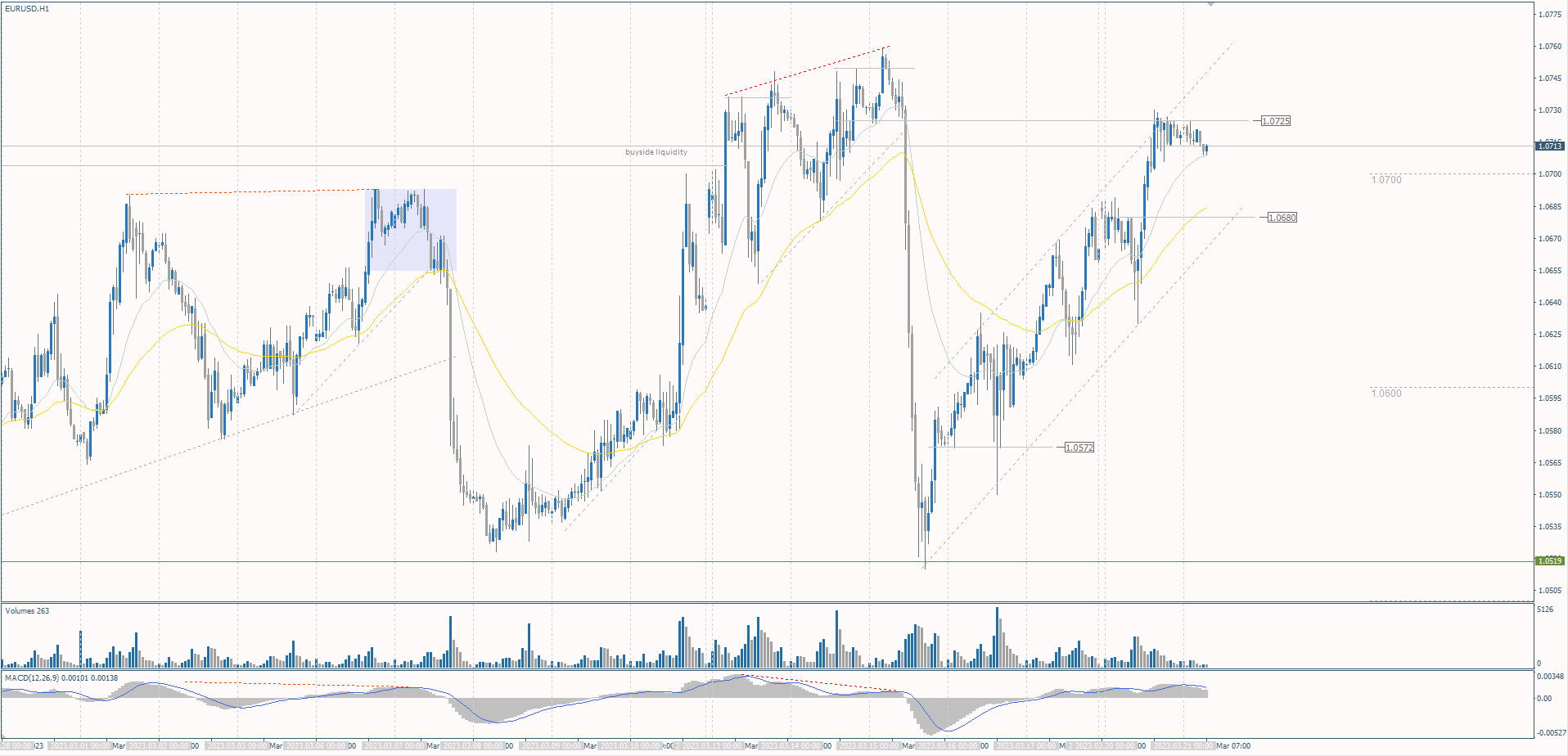Click 1.0640 on the price scale

coord(1549,303)
